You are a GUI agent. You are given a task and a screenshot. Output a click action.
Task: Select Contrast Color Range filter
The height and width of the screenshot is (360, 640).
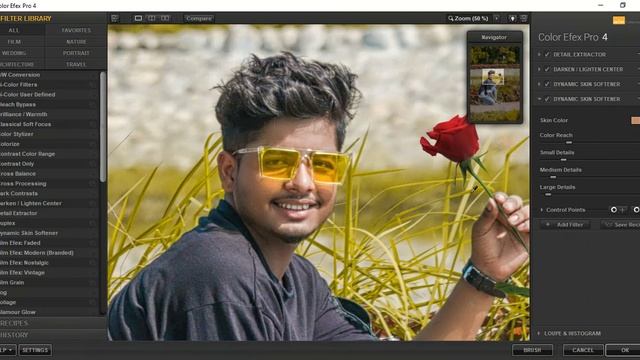pyautogui.click(x=49, y=154)
